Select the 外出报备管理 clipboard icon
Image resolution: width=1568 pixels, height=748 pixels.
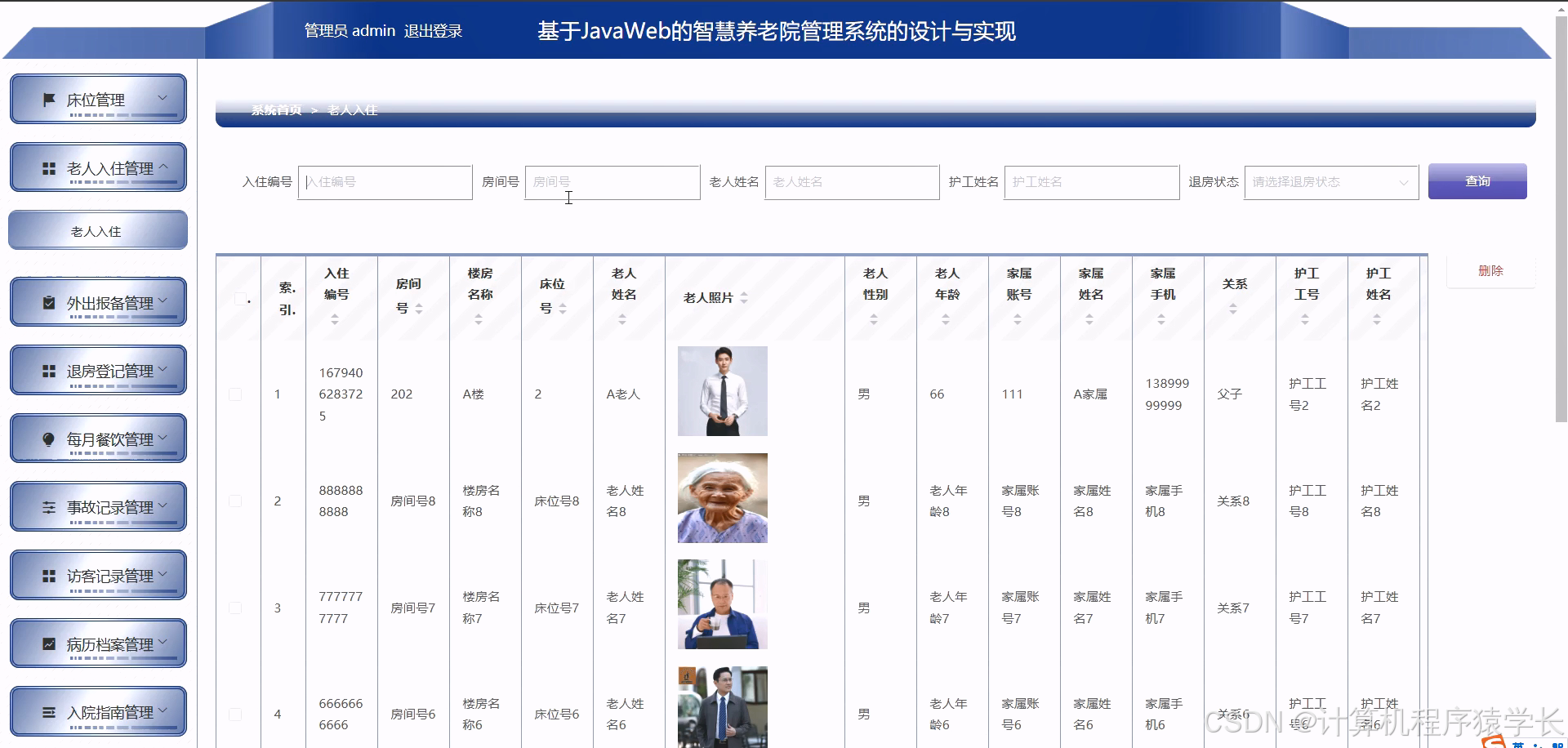click(49, 301)
